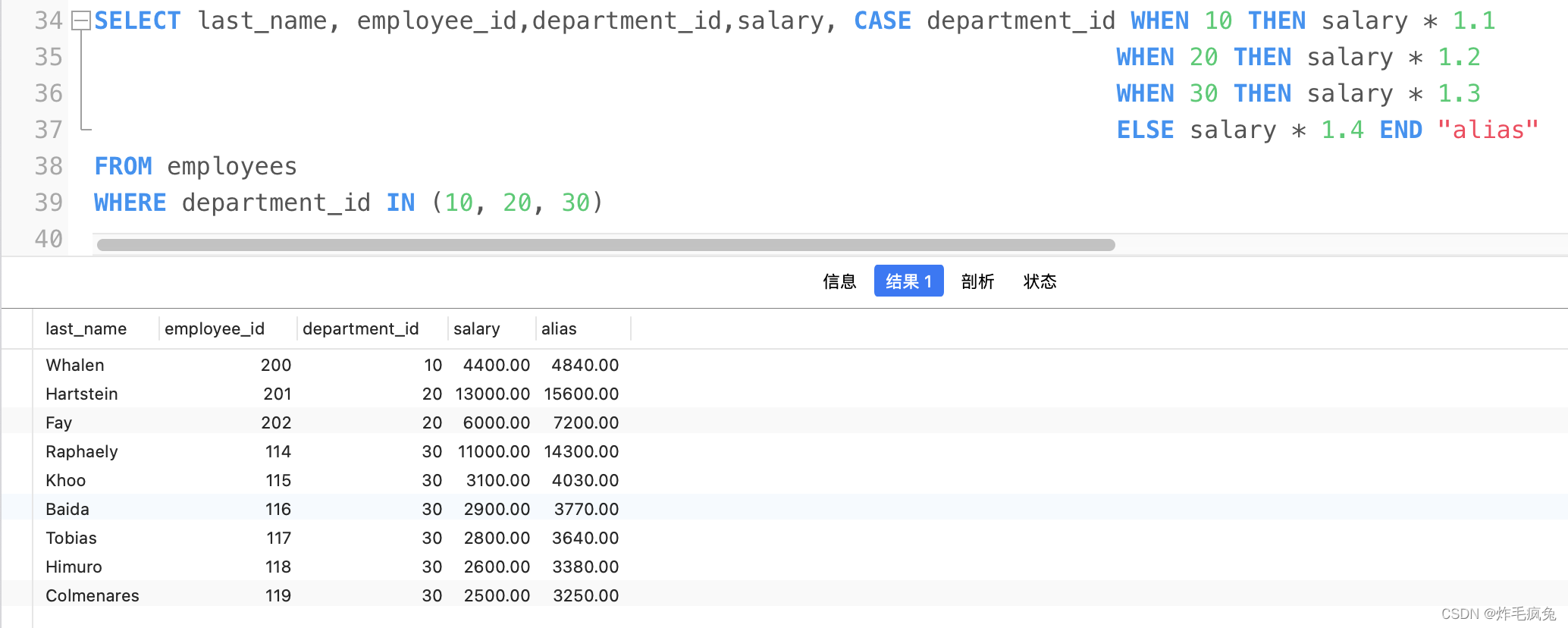Place cursor on CASE keyword

(x=883, y=20)
